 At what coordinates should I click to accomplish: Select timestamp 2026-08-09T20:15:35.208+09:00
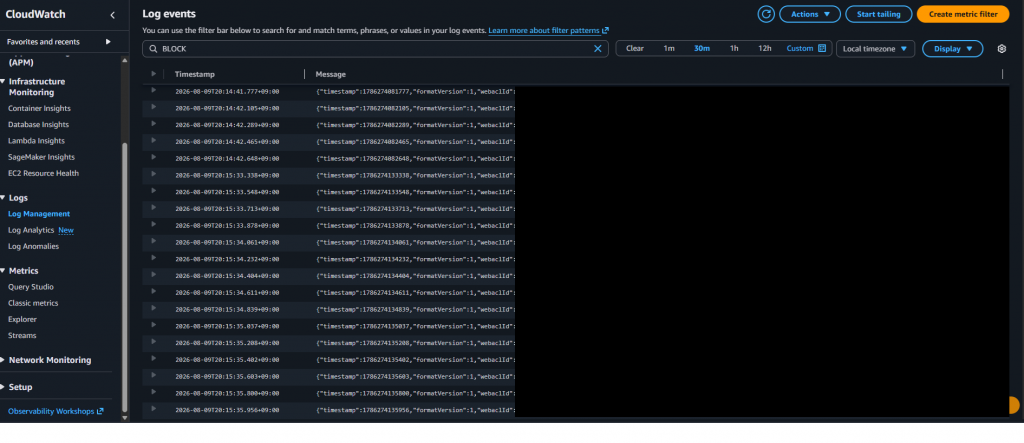pos(227,343)
